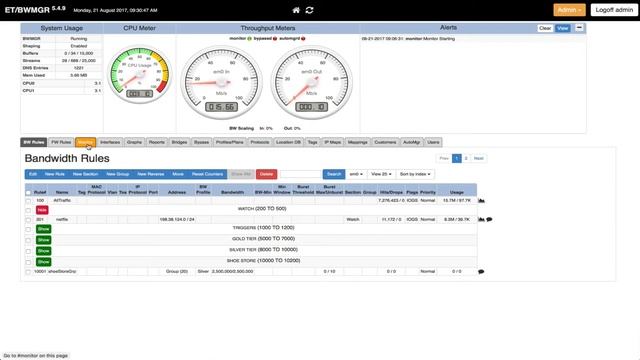Switch to the IP Maps tab
This screenshot has width=640, height=360.
[333, 142]
